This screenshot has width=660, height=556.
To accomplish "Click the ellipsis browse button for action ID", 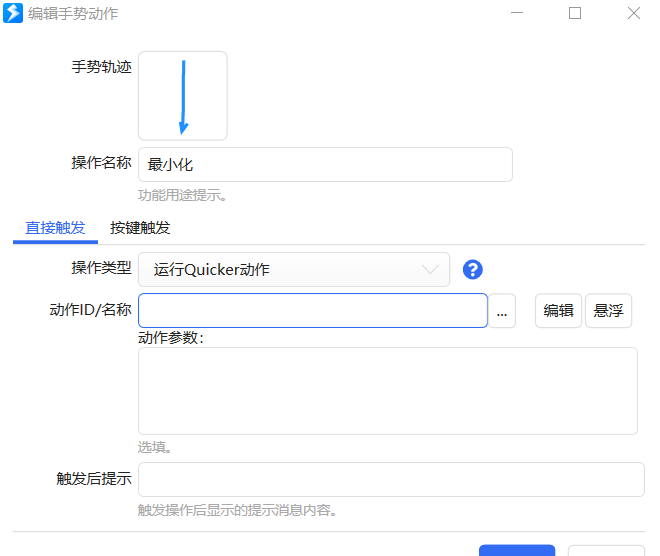I will (502, 311).
